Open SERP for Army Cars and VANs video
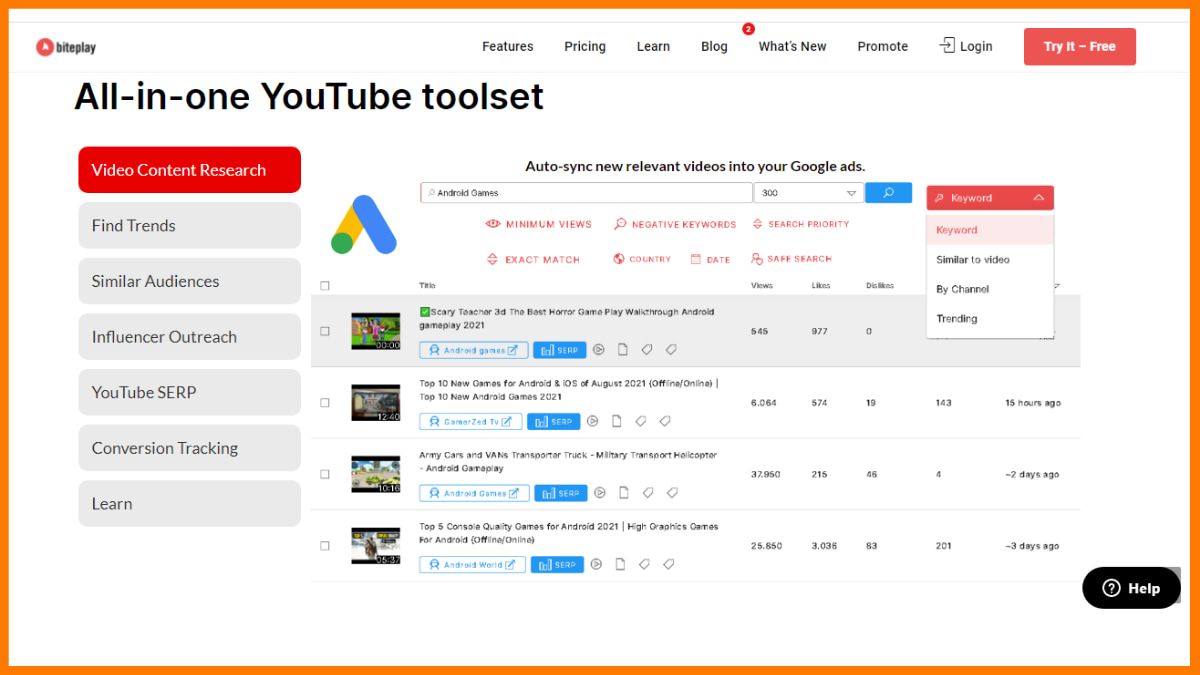This screenshot has height=675, width=1200. (x=561, y=493)
